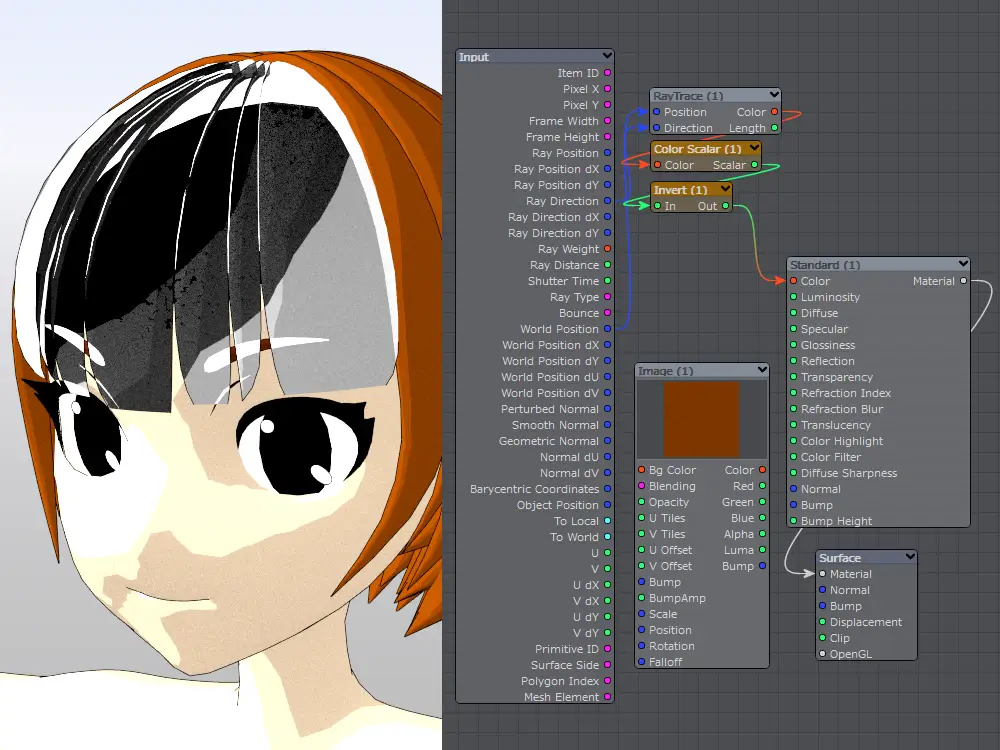Open the Standard (1) node dropdown arrow
This screenshot has width=1000, height=750.
[962, 265]
